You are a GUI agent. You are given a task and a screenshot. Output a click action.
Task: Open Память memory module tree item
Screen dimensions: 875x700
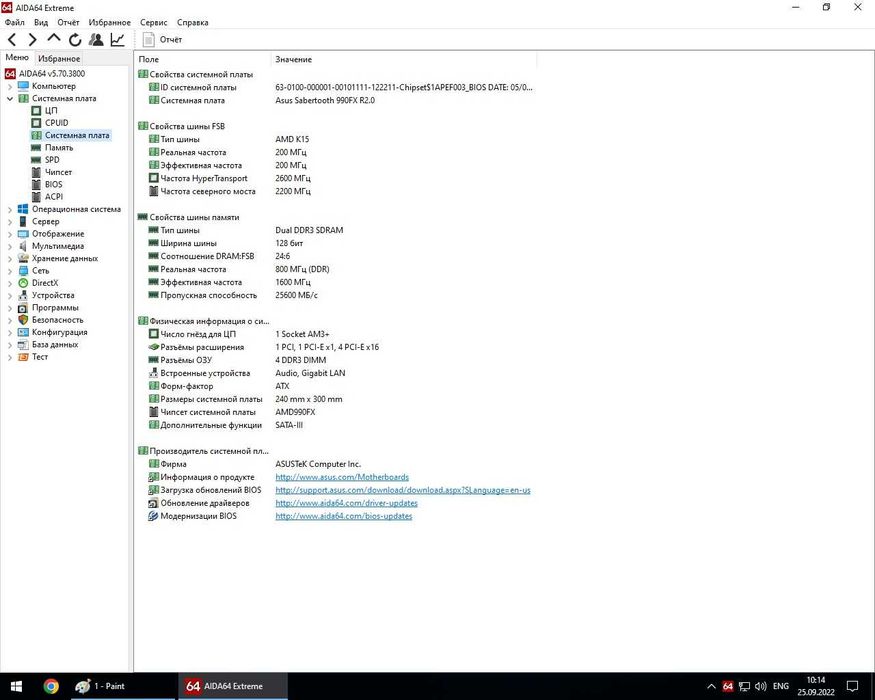tap(59, 147)
